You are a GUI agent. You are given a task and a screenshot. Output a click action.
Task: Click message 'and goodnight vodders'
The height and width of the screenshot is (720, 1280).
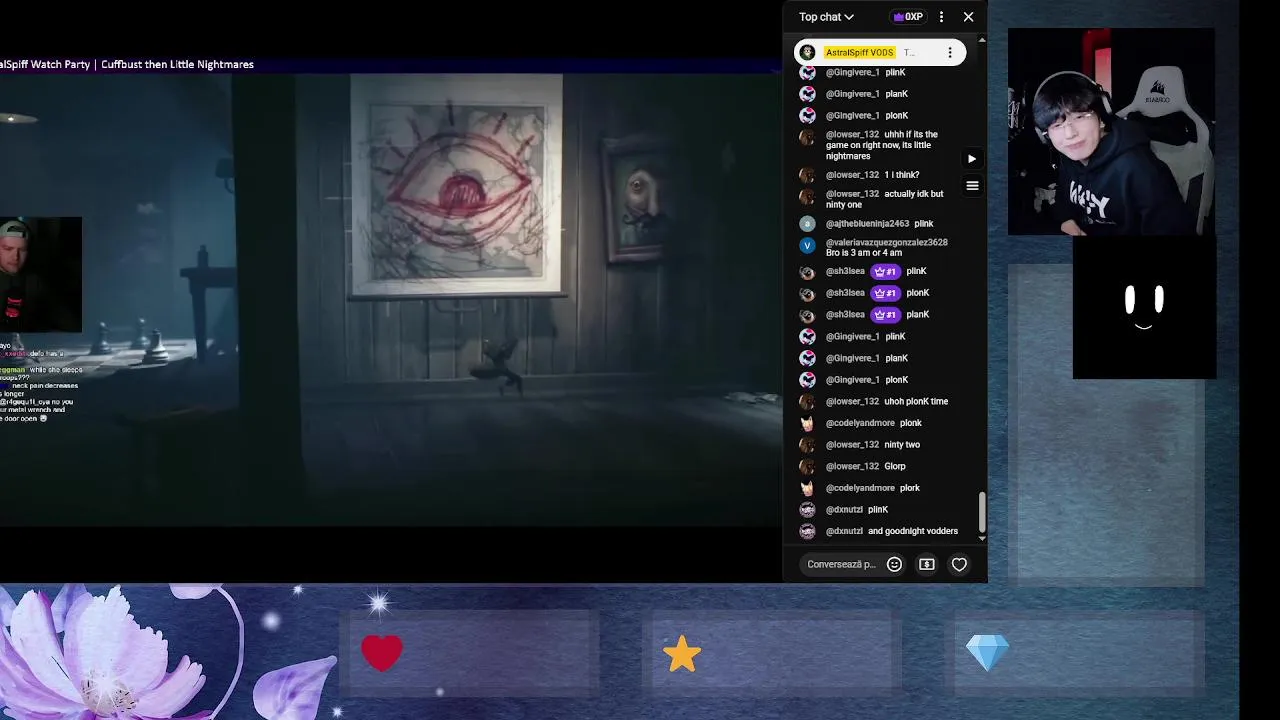913,532
